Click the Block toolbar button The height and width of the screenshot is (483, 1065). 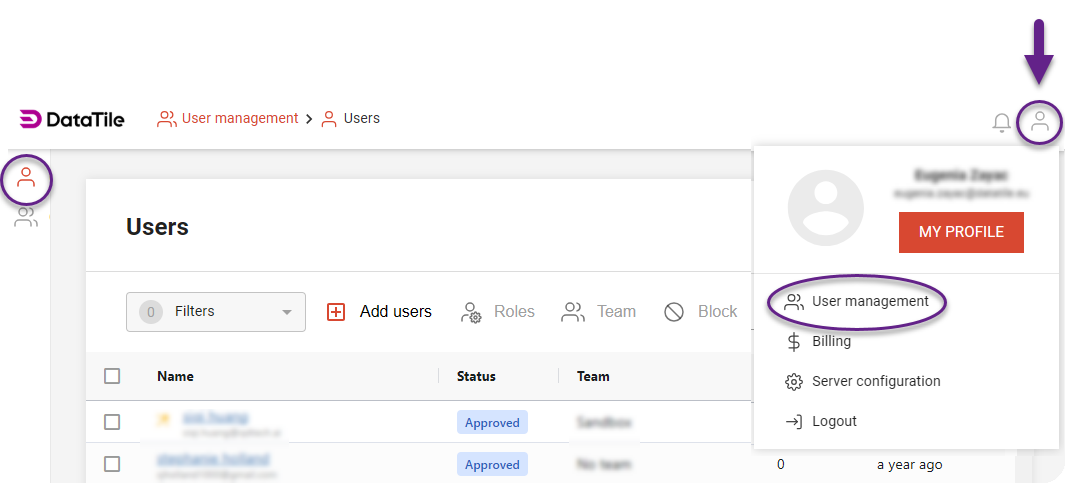coord(701,312)
